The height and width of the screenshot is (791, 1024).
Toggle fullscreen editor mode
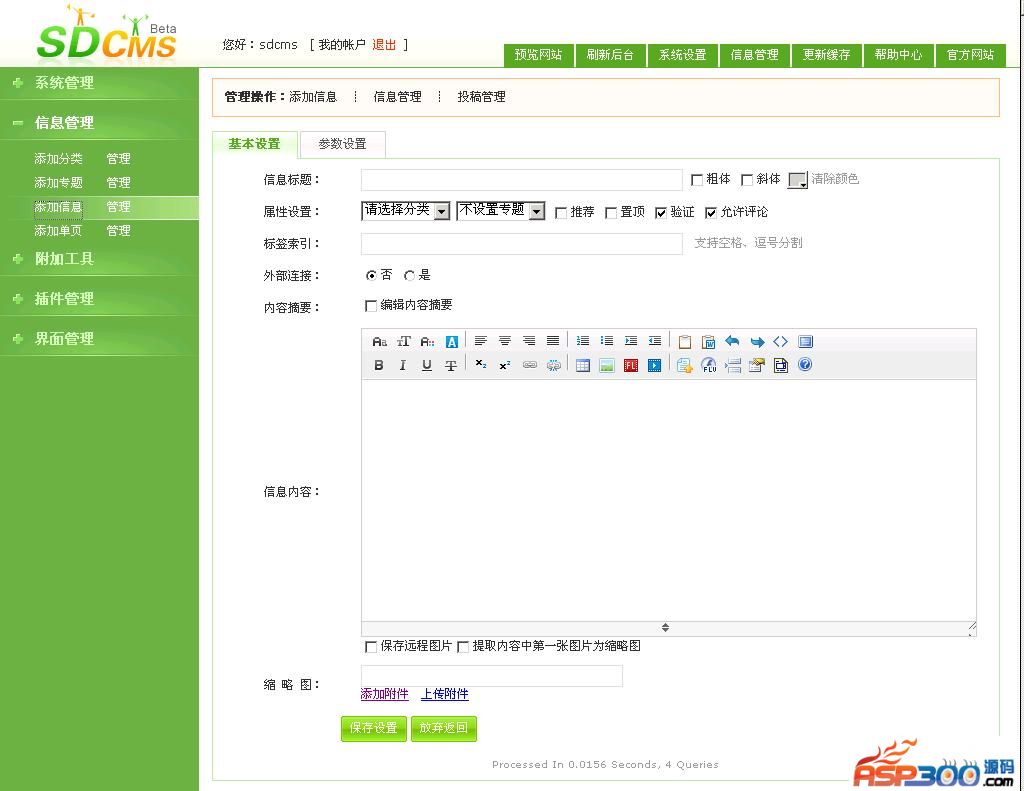point(805,342)
